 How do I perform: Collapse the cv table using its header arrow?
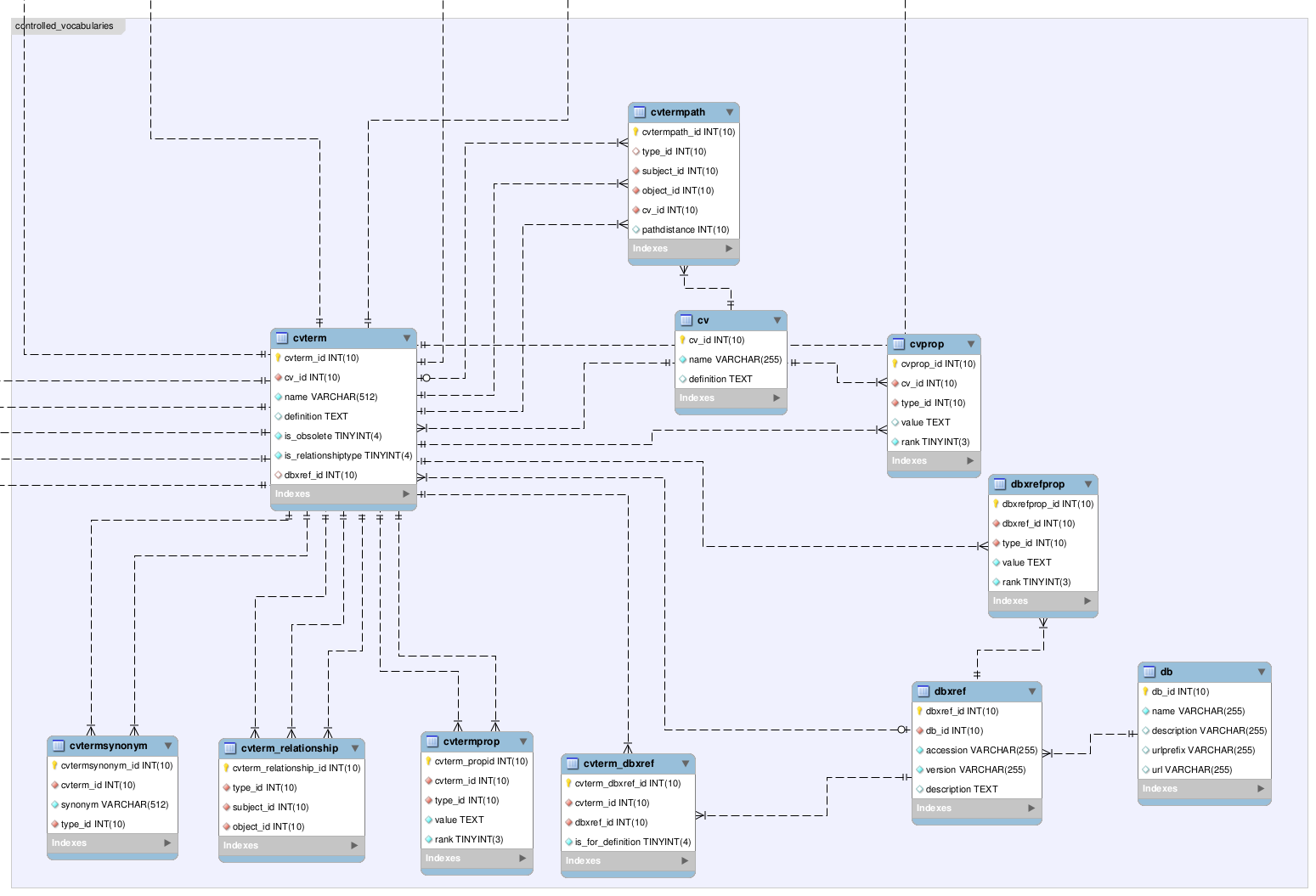pos(777,320)
